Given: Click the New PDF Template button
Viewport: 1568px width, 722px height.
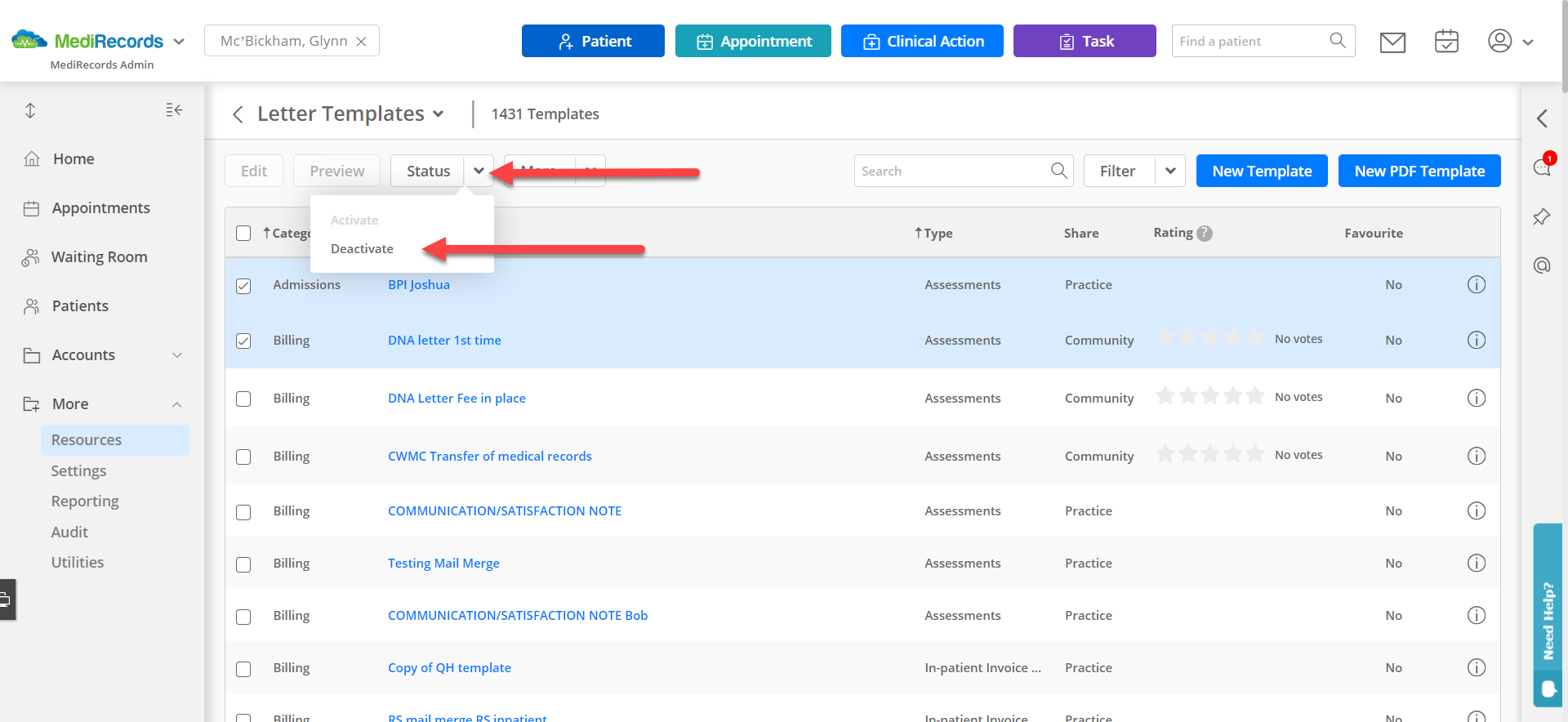Looking at the screenshot, I should tap(1419, 171).
